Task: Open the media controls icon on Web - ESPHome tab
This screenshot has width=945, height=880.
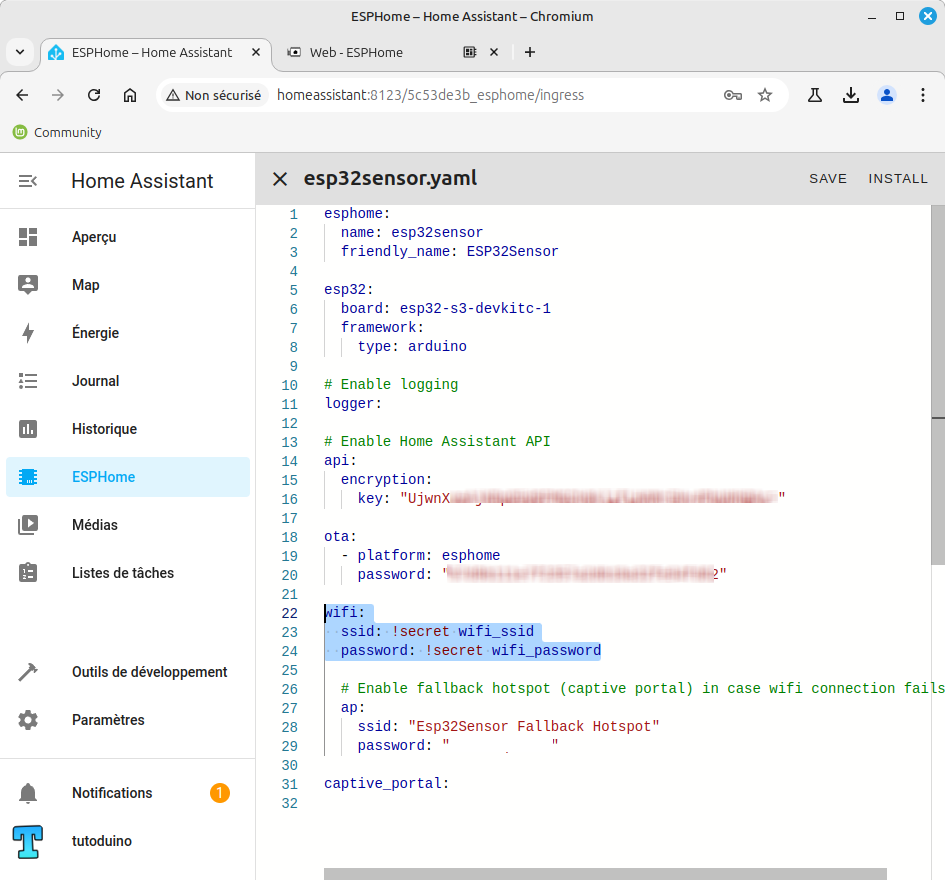Action: coord(470,52)
